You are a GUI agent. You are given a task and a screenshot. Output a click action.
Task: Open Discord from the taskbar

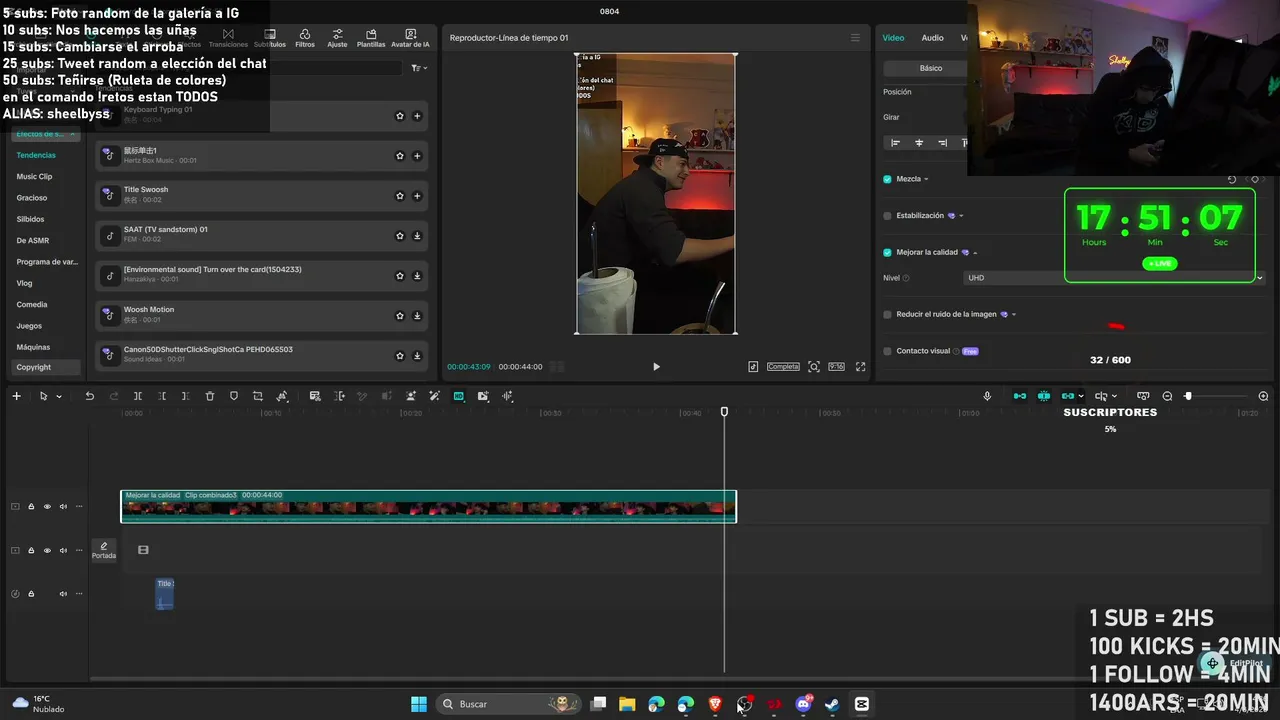coord(803,704)
